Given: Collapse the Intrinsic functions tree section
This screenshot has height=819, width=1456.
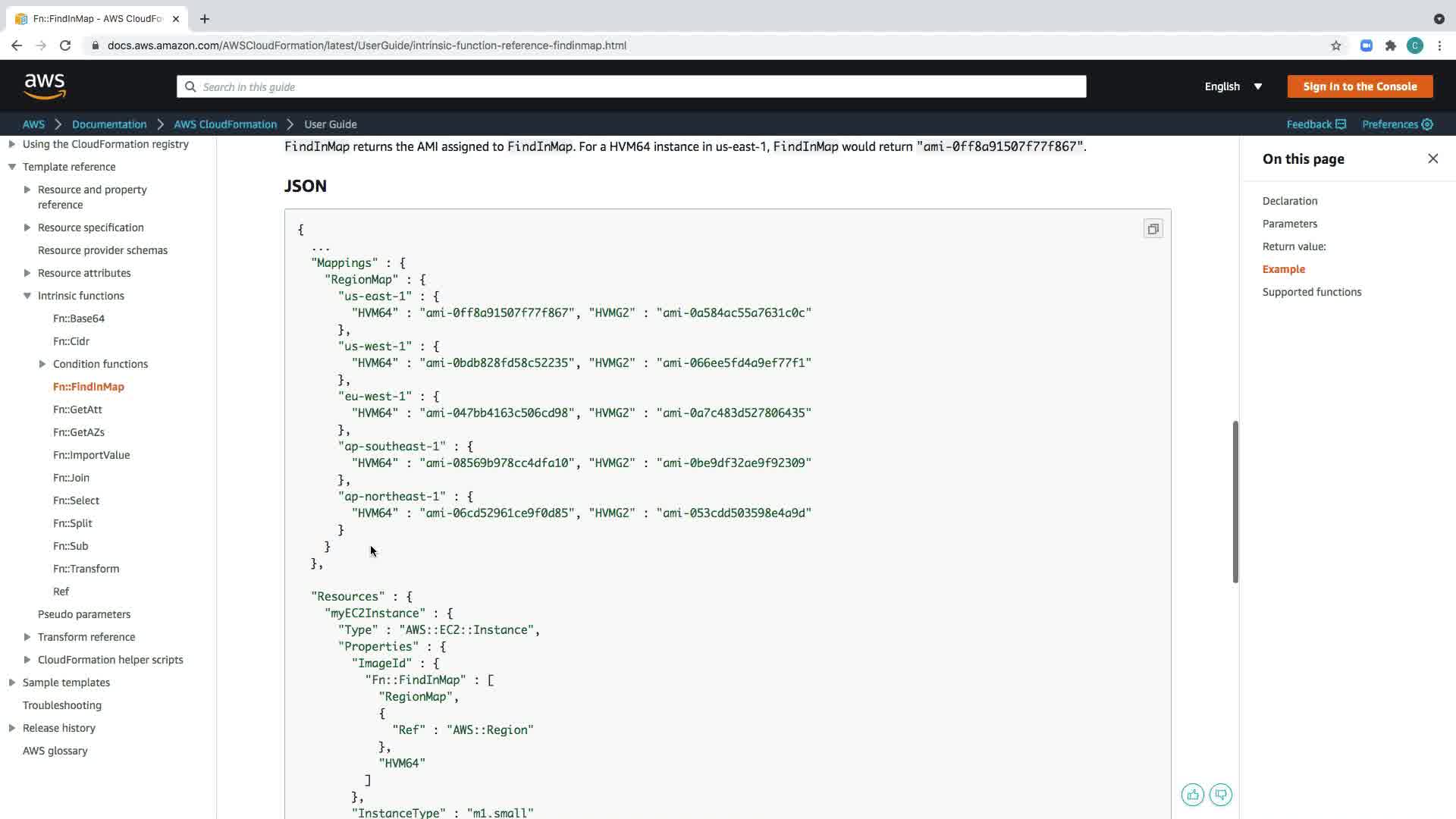Looking at the screenshot, I should [x=27, y=296].
